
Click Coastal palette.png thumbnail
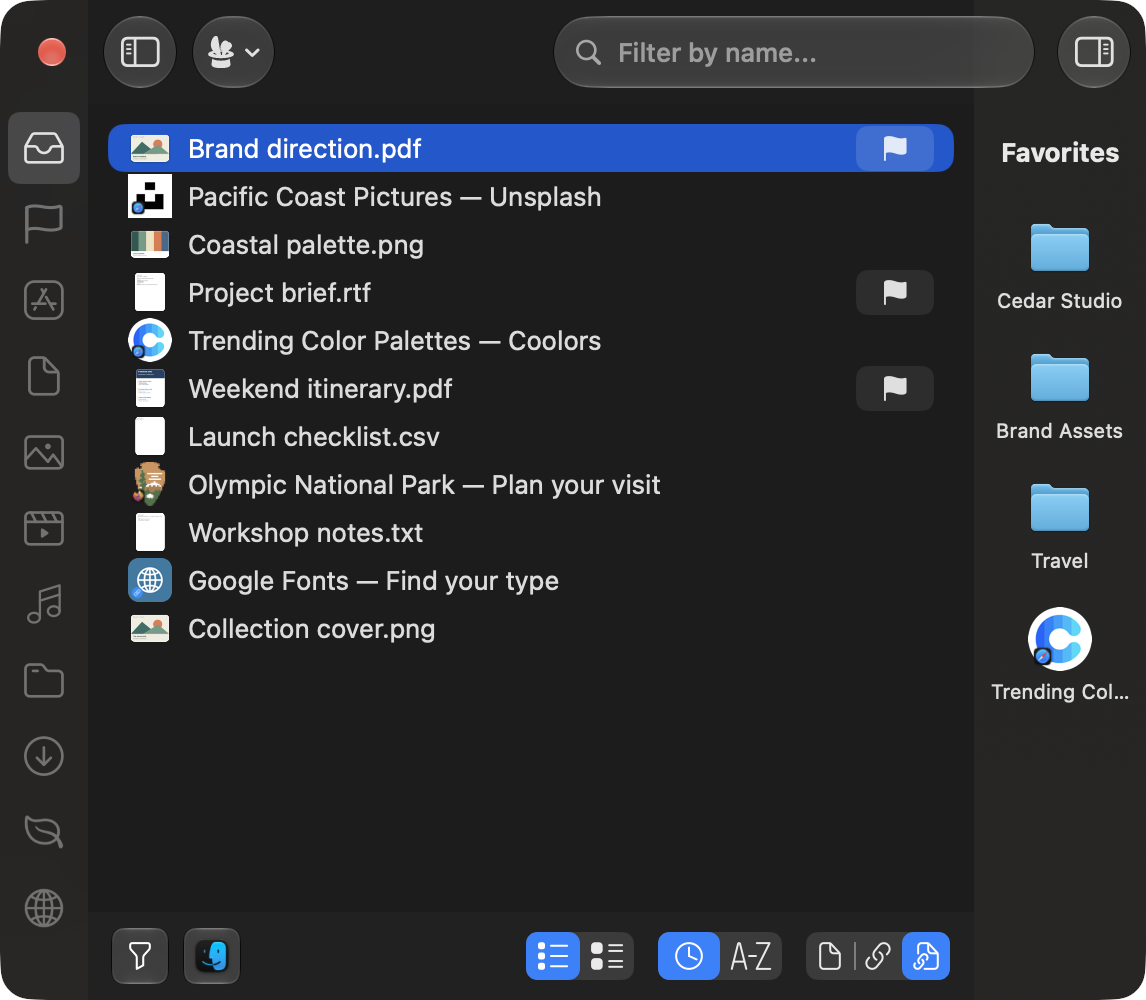[x=150, y=245]
